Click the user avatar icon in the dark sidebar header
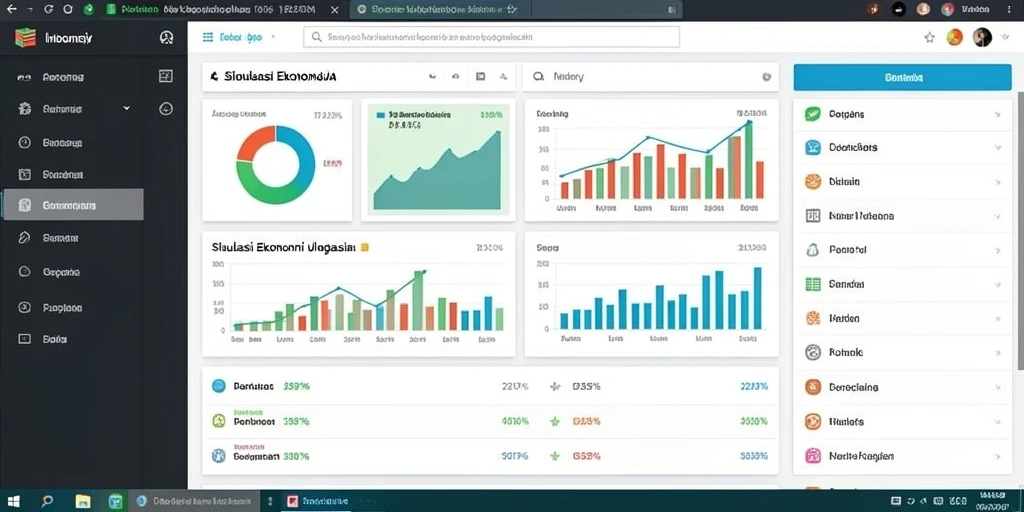Image resolution: width=1024 pixels, height=512 pixels. point(167,38)
